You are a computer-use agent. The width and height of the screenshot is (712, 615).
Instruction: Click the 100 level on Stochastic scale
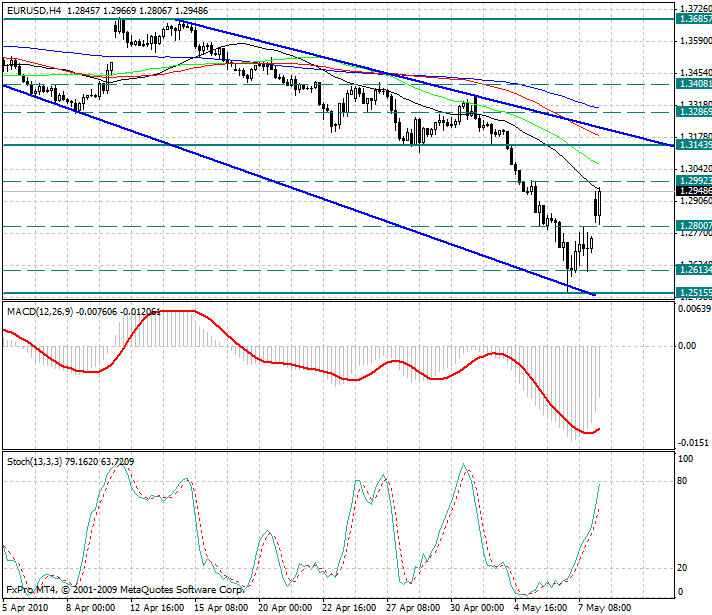[685, 459]
